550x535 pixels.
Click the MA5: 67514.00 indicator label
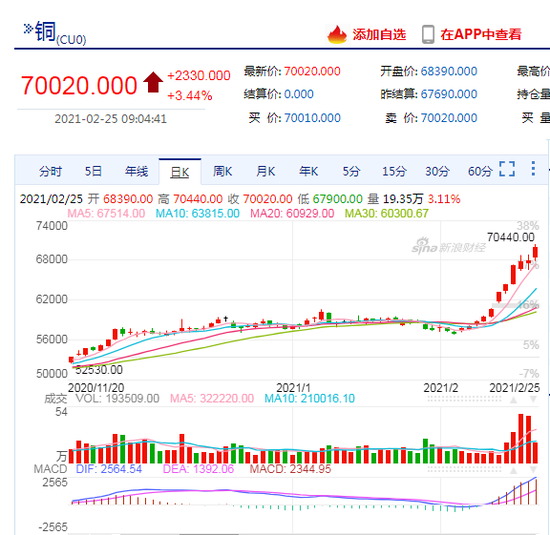click(106, 213)
